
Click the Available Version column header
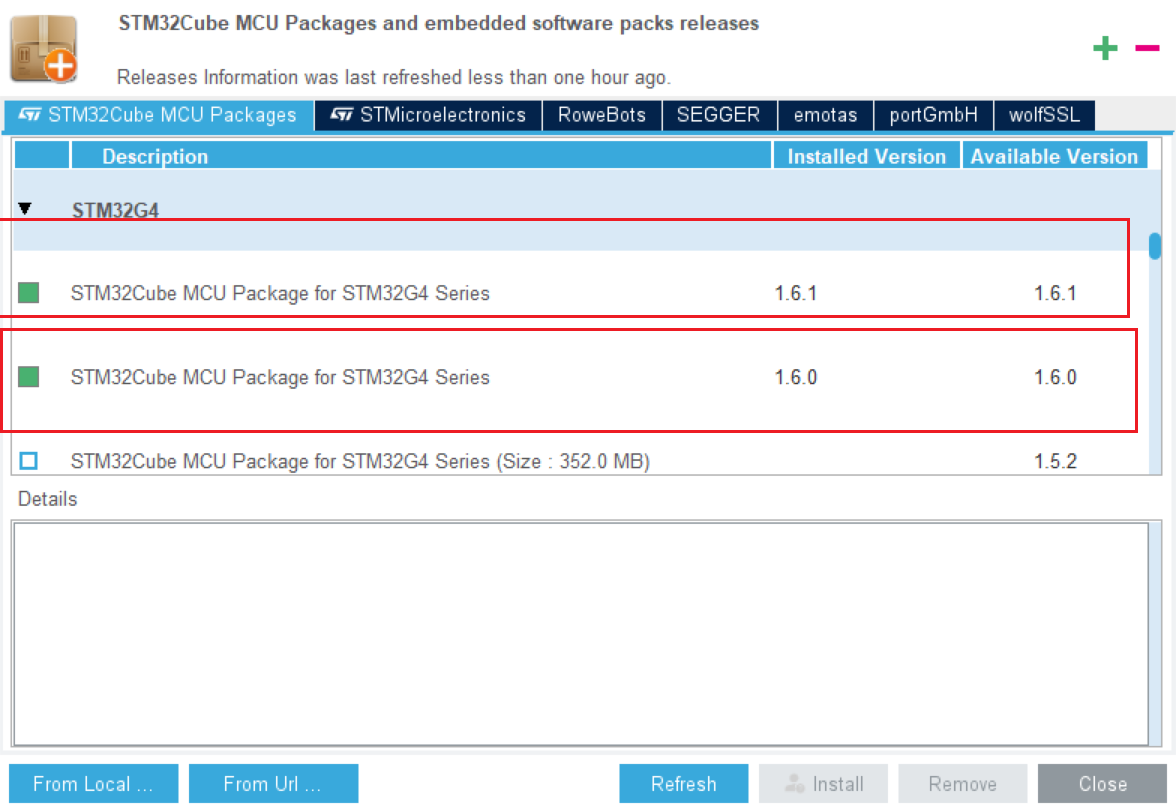pyautogui.click(x=1054, y=156)
